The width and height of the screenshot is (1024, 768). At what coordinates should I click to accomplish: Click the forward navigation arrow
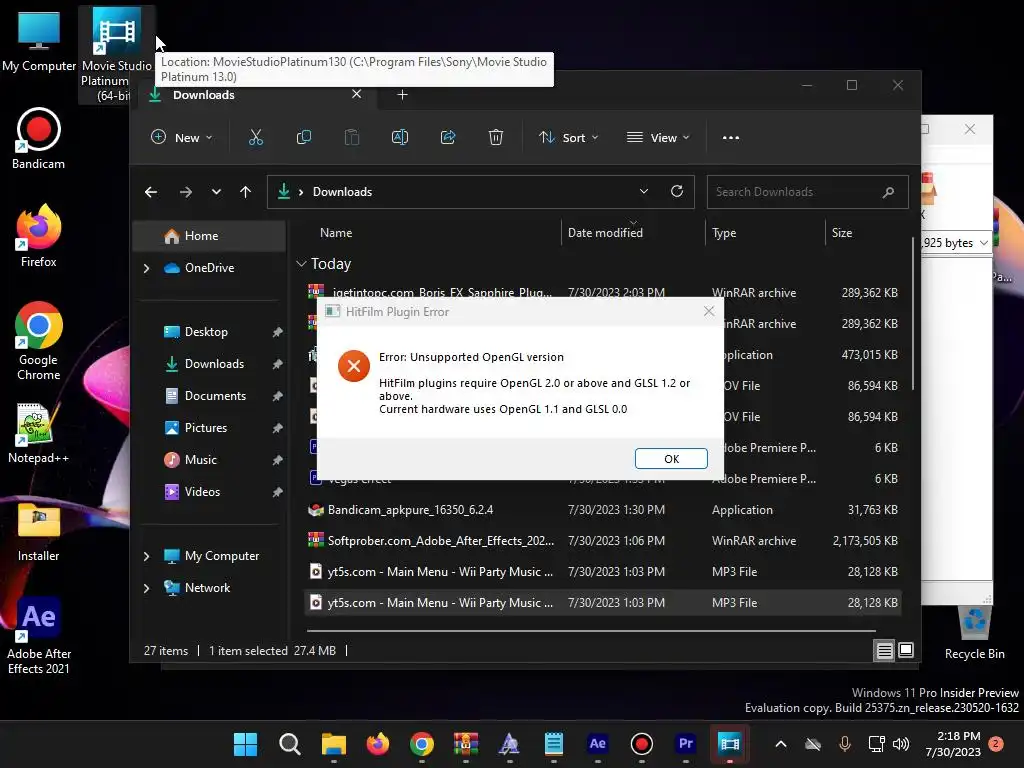pyautogui.click(x=185, y=192)
